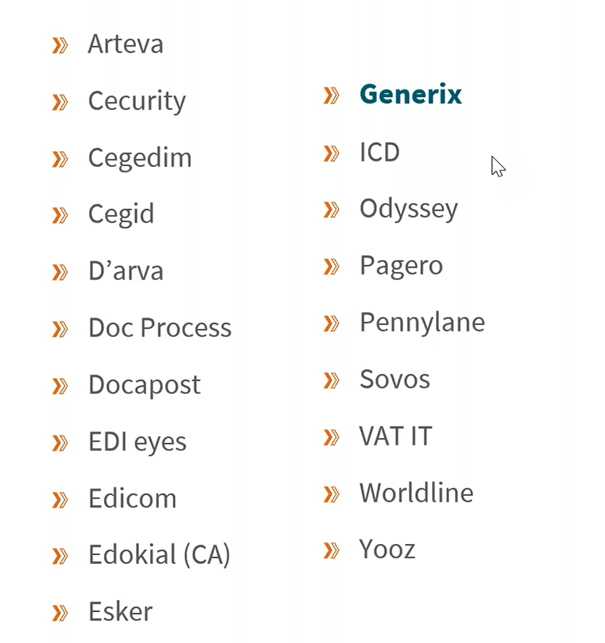This screenshot has height=643, width=605.
Task: Open the D'arva link
Action: pyautogui.click(x=126, y=271)
